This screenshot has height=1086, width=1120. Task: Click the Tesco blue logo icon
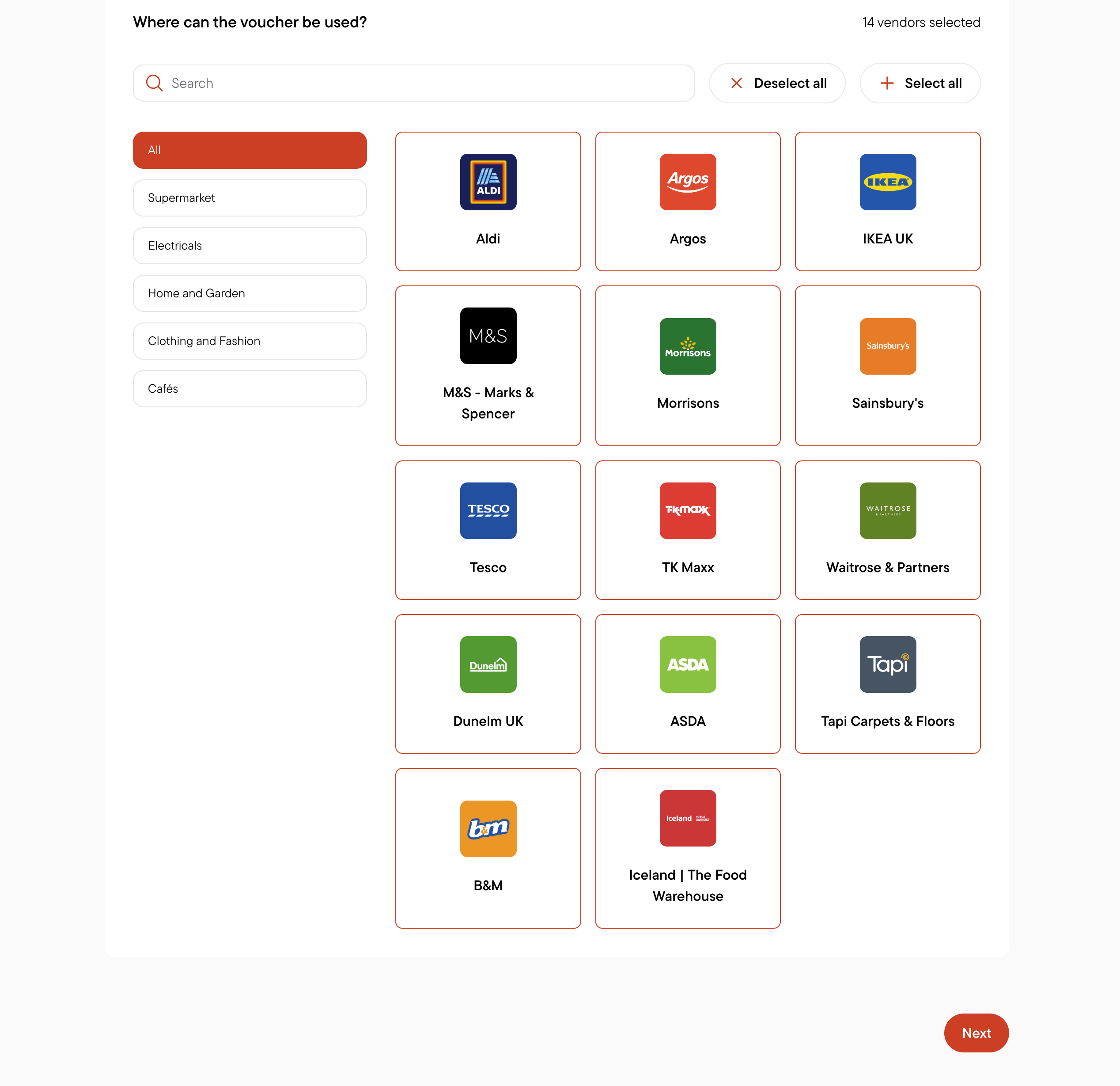[488, 510]
